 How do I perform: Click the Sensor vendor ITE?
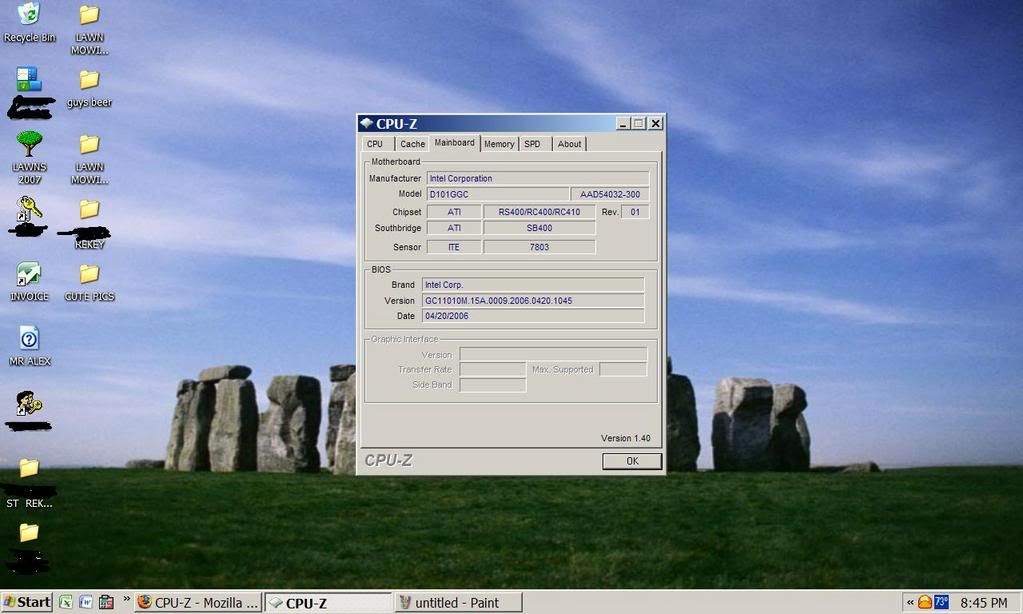453,247
